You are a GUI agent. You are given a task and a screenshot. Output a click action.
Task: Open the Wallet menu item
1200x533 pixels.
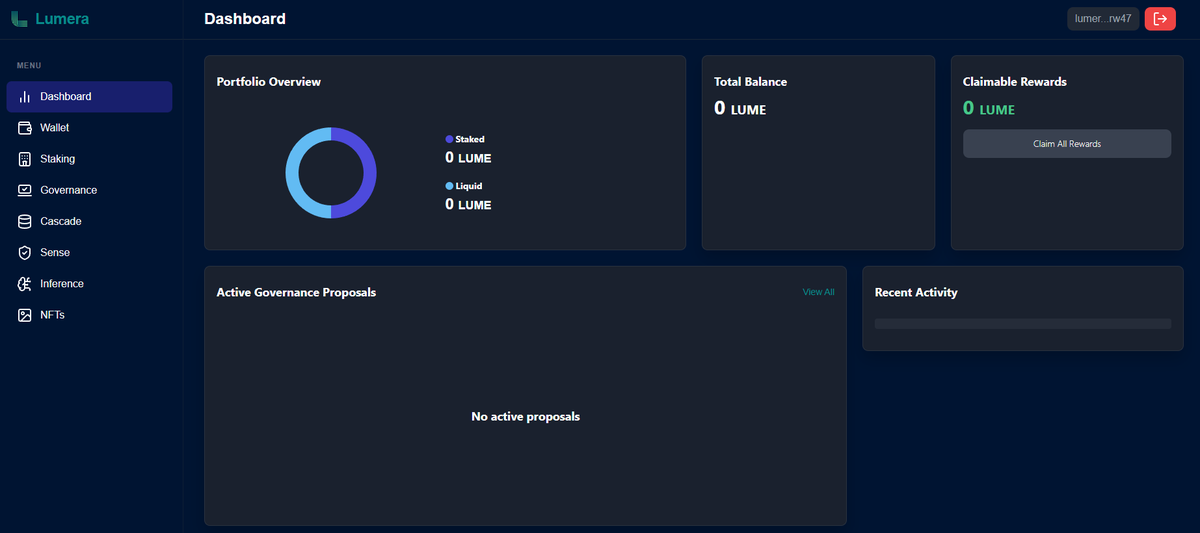[x=89, y=128]
